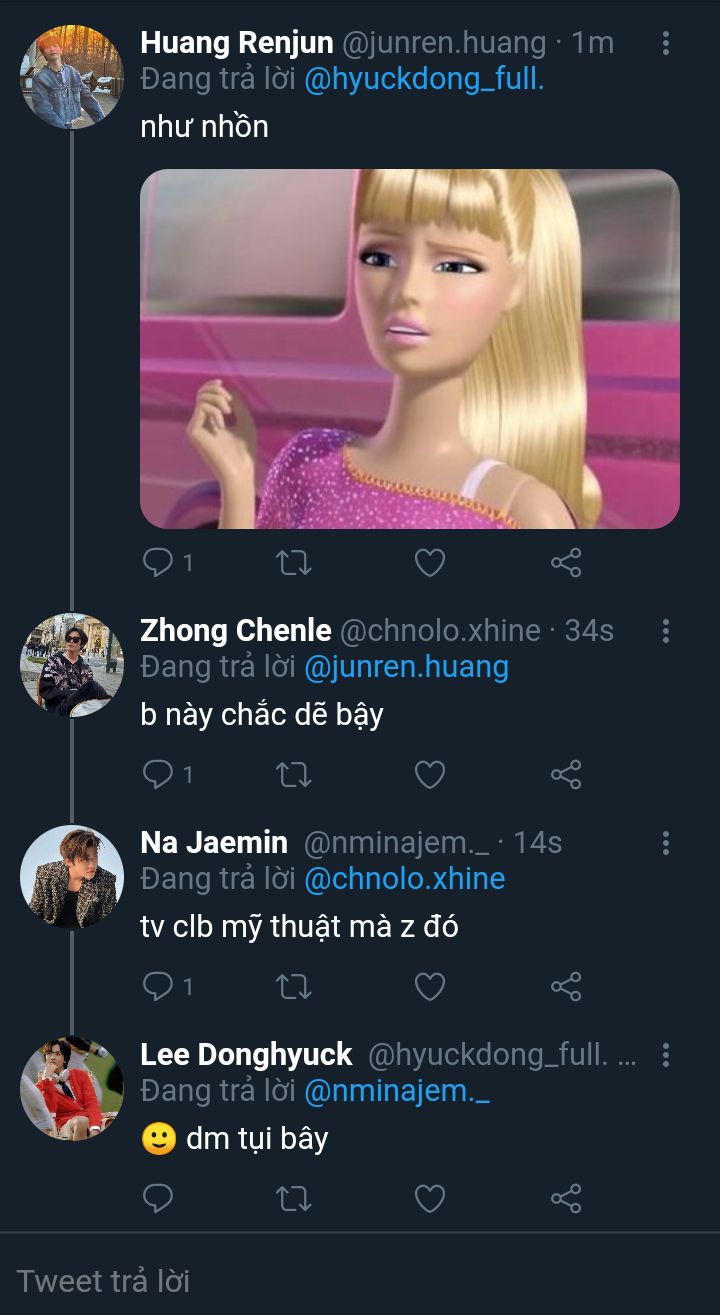This screenshot has height=1315, width=720.
Task: Reply to Huang Renjun's tweet
Action: (158, 563)
